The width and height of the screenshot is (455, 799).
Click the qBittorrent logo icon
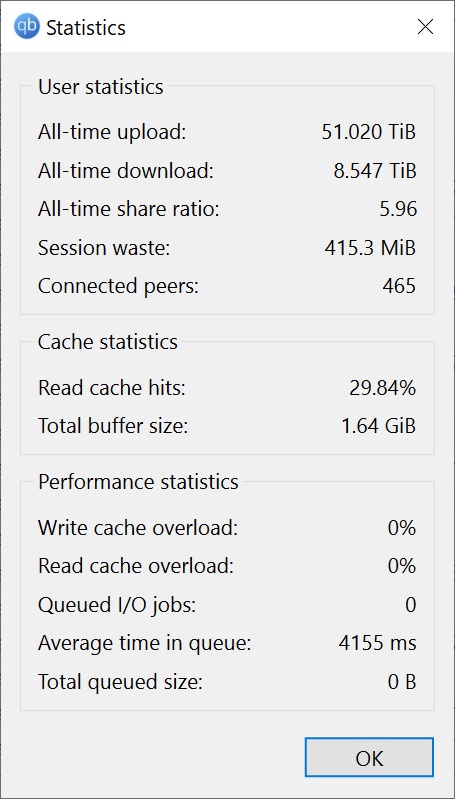(26, 26)
